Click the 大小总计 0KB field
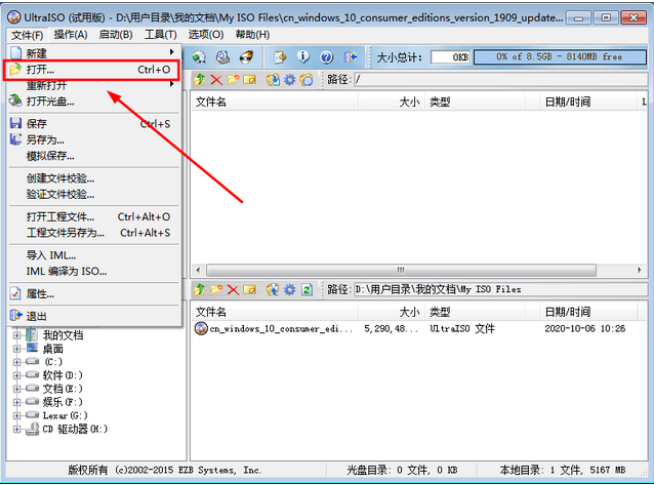 click(450, 57)
